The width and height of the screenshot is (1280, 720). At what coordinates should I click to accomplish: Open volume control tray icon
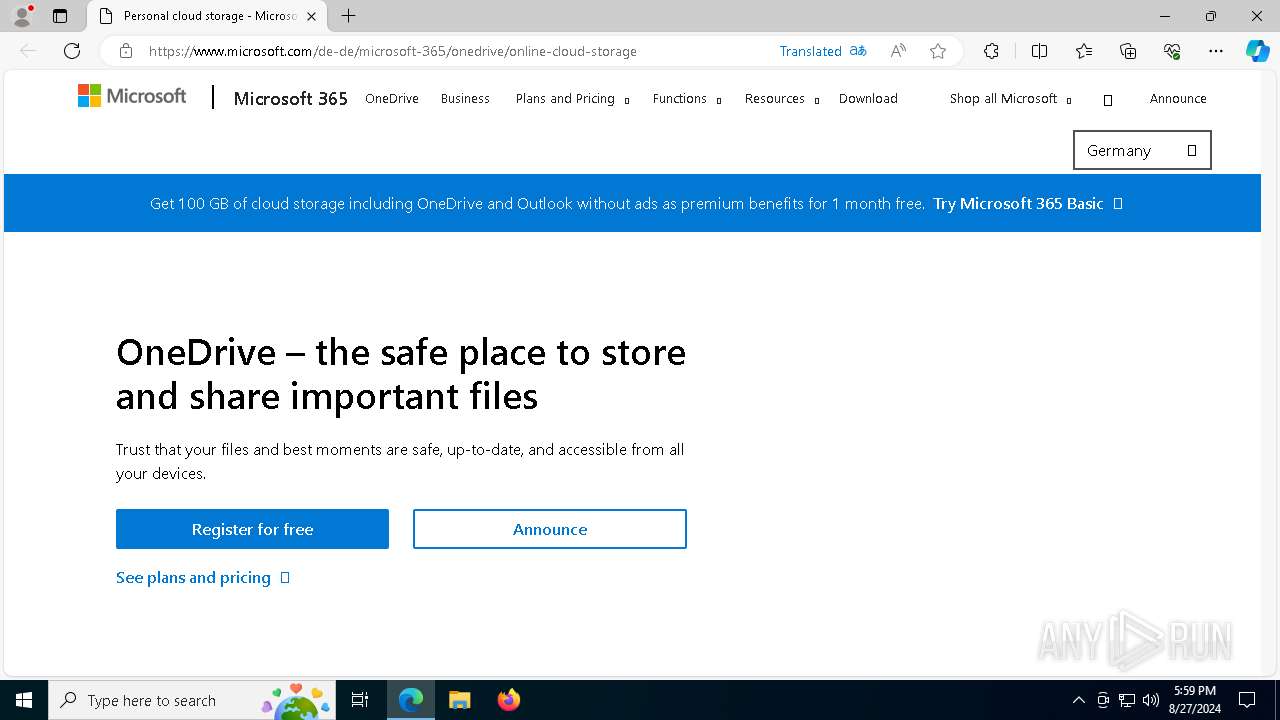[x=1151, y=700]
